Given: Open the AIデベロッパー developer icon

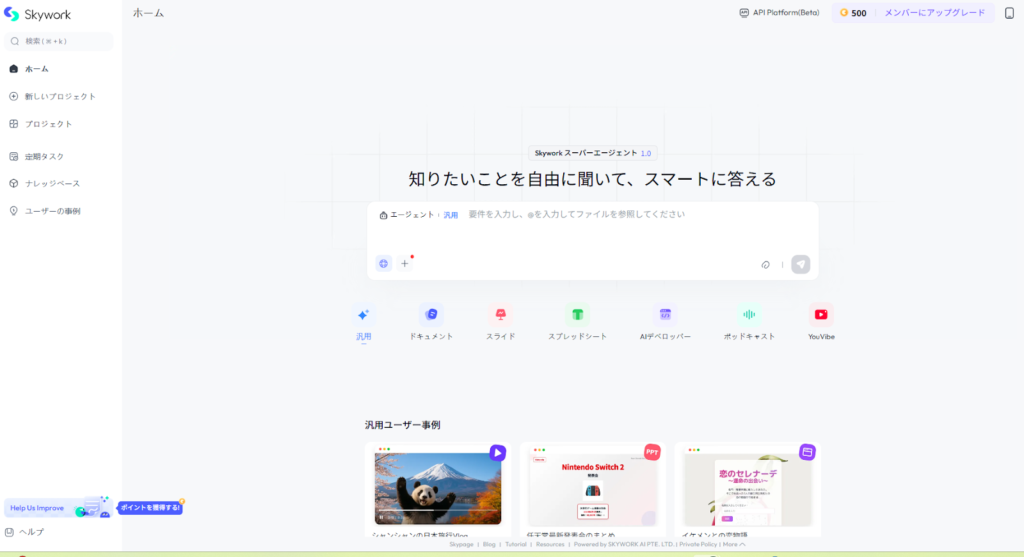Looking at the screenshot, I should 665,315.
